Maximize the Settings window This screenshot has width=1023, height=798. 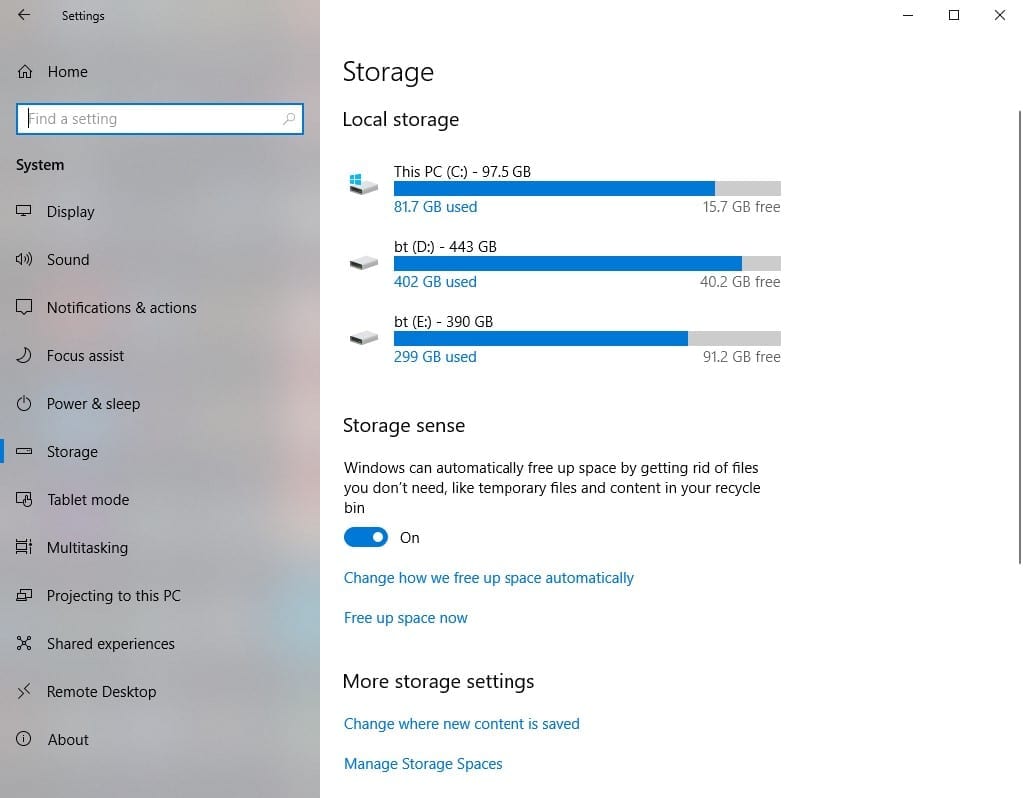(x=954, y=15)
